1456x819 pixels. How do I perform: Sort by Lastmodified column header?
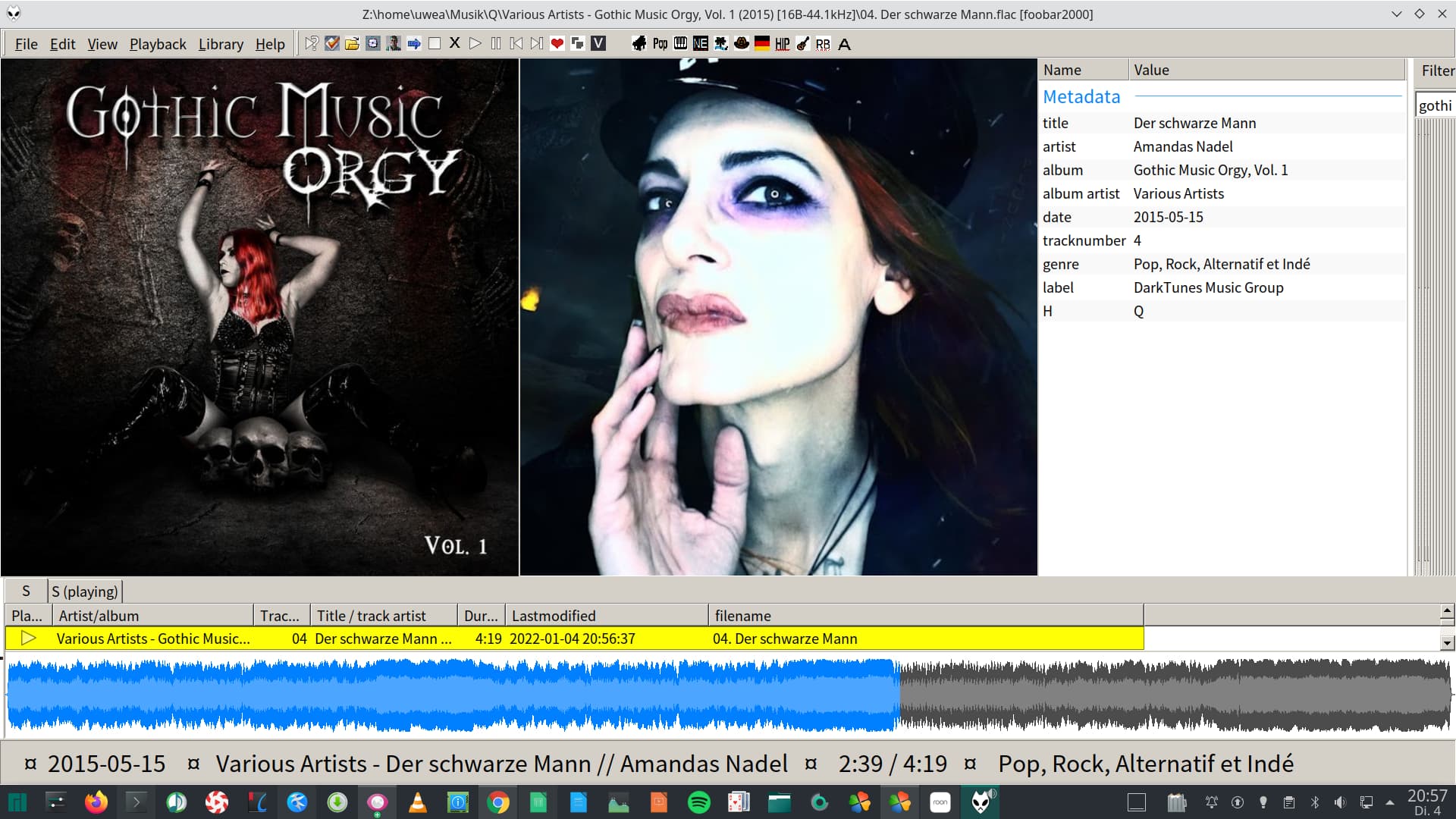click(607, 615)
